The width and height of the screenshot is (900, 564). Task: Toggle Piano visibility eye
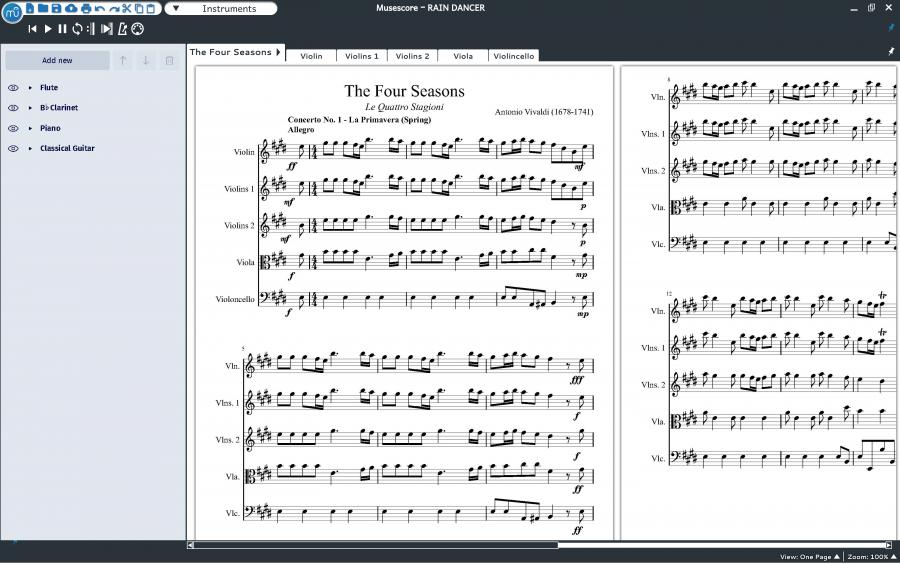[x=13, y=129]
